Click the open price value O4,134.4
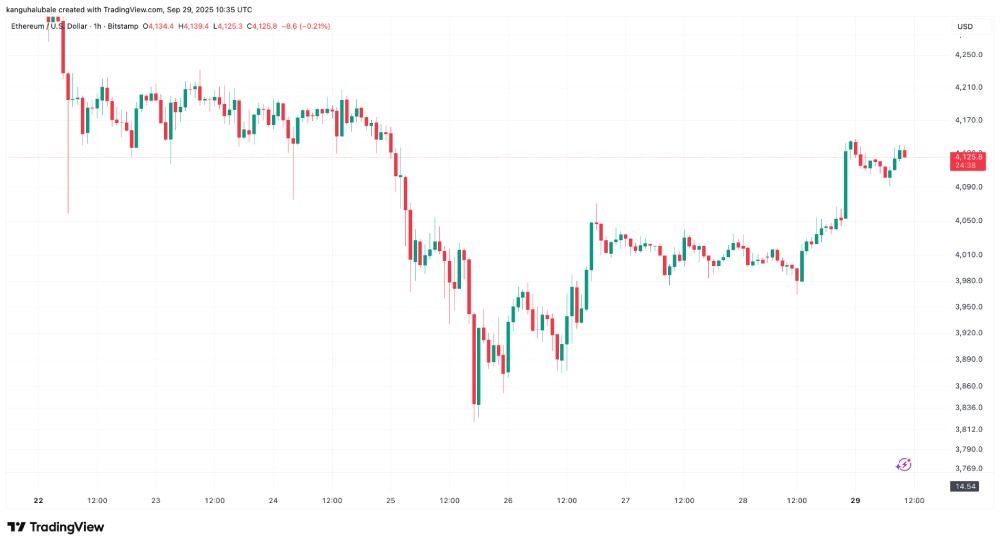 click(156, 26)
